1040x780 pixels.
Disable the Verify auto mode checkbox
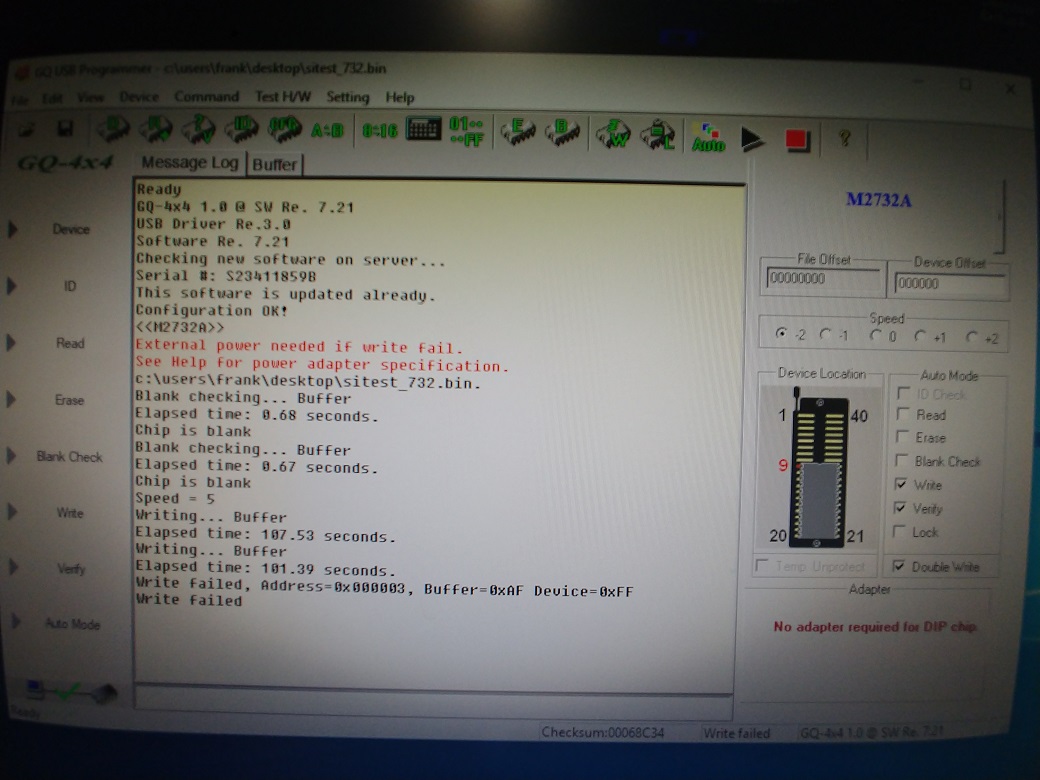pyautogui.click(x=903, y=509)
